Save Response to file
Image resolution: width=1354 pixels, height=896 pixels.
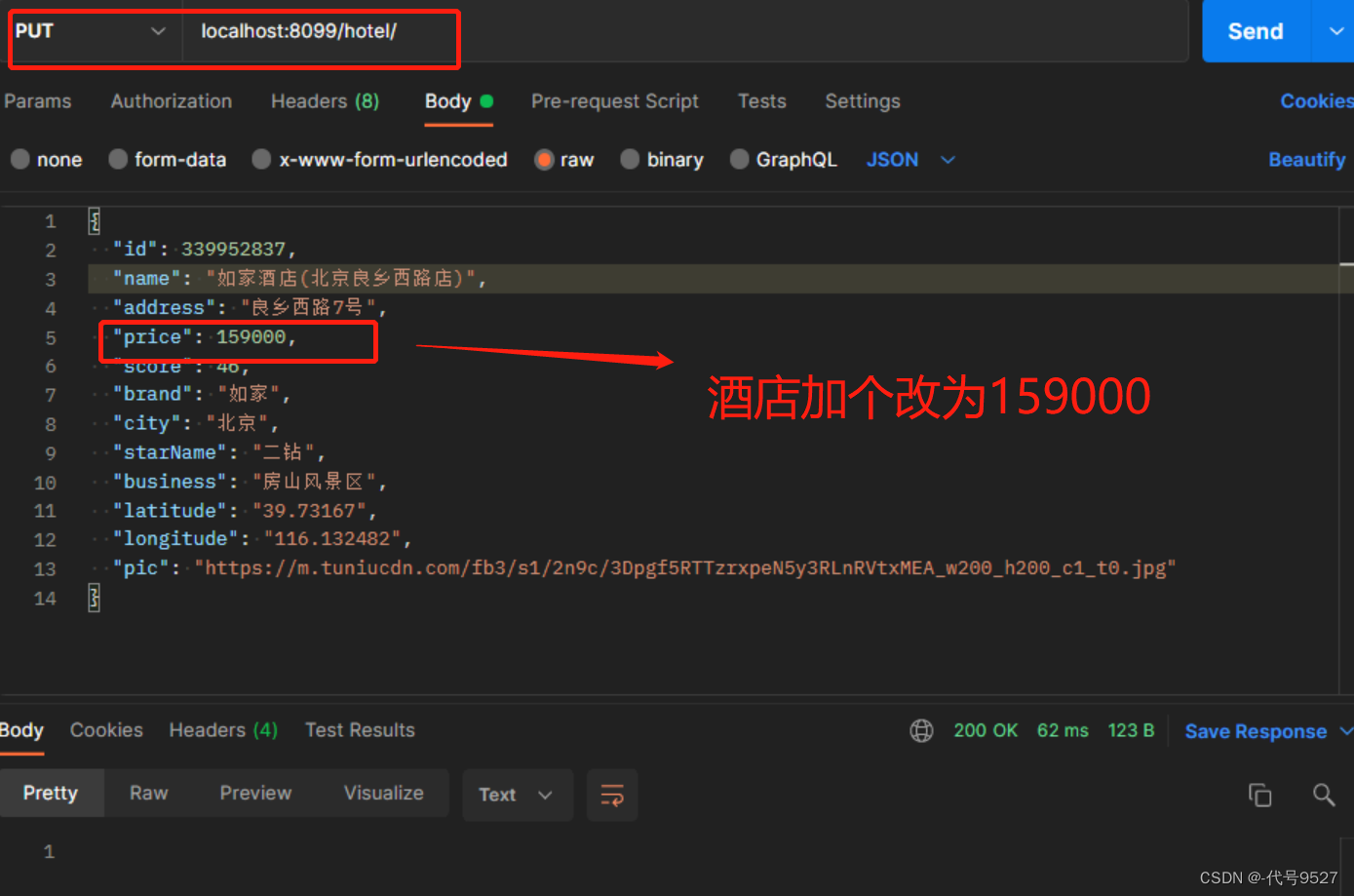point(1256,731)
